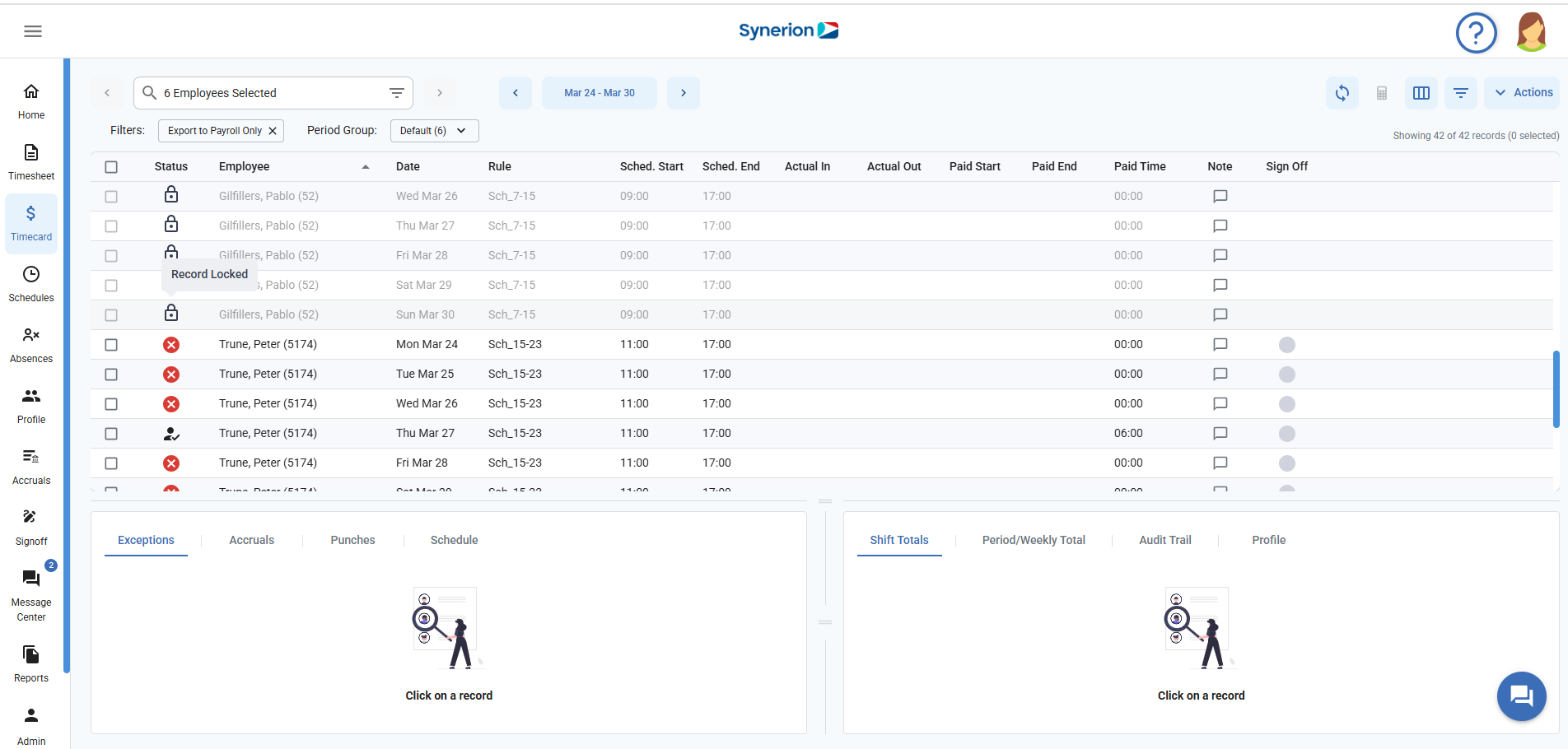Remove the Export to Payroll Only filter
Screen dimensions: 1568x749
point(273,131)
